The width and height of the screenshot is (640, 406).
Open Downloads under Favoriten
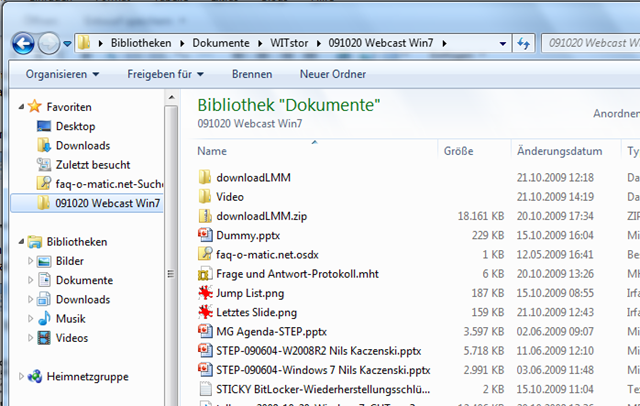coord(83,145)
